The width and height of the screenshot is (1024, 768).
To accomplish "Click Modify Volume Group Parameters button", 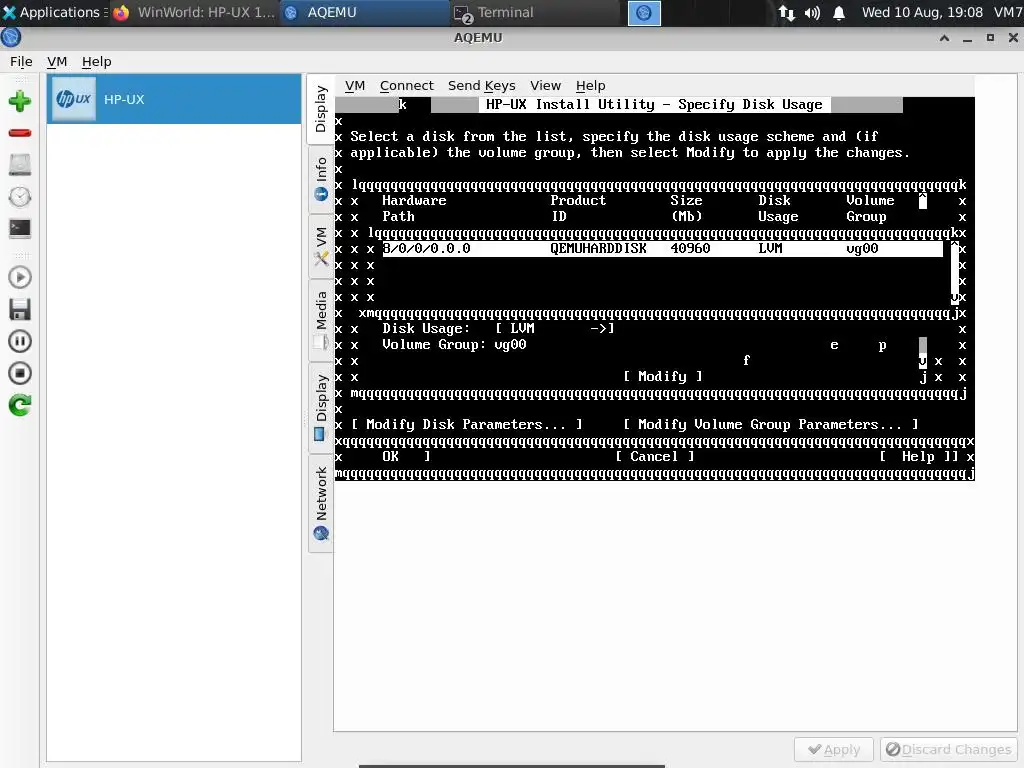I will [x=771, y=424].
